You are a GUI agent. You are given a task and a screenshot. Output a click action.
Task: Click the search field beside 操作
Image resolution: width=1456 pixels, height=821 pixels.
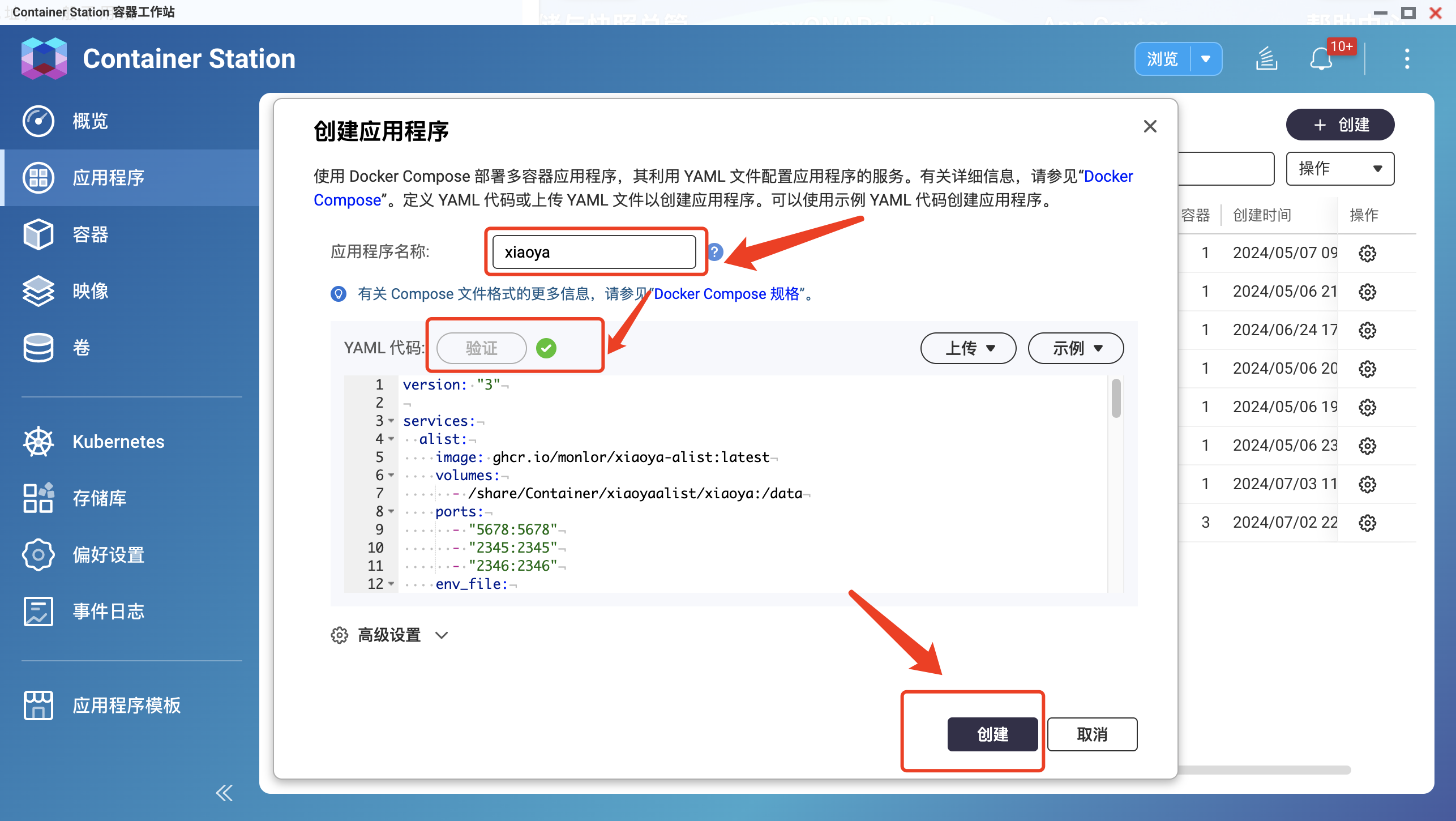click(1226, 168)
